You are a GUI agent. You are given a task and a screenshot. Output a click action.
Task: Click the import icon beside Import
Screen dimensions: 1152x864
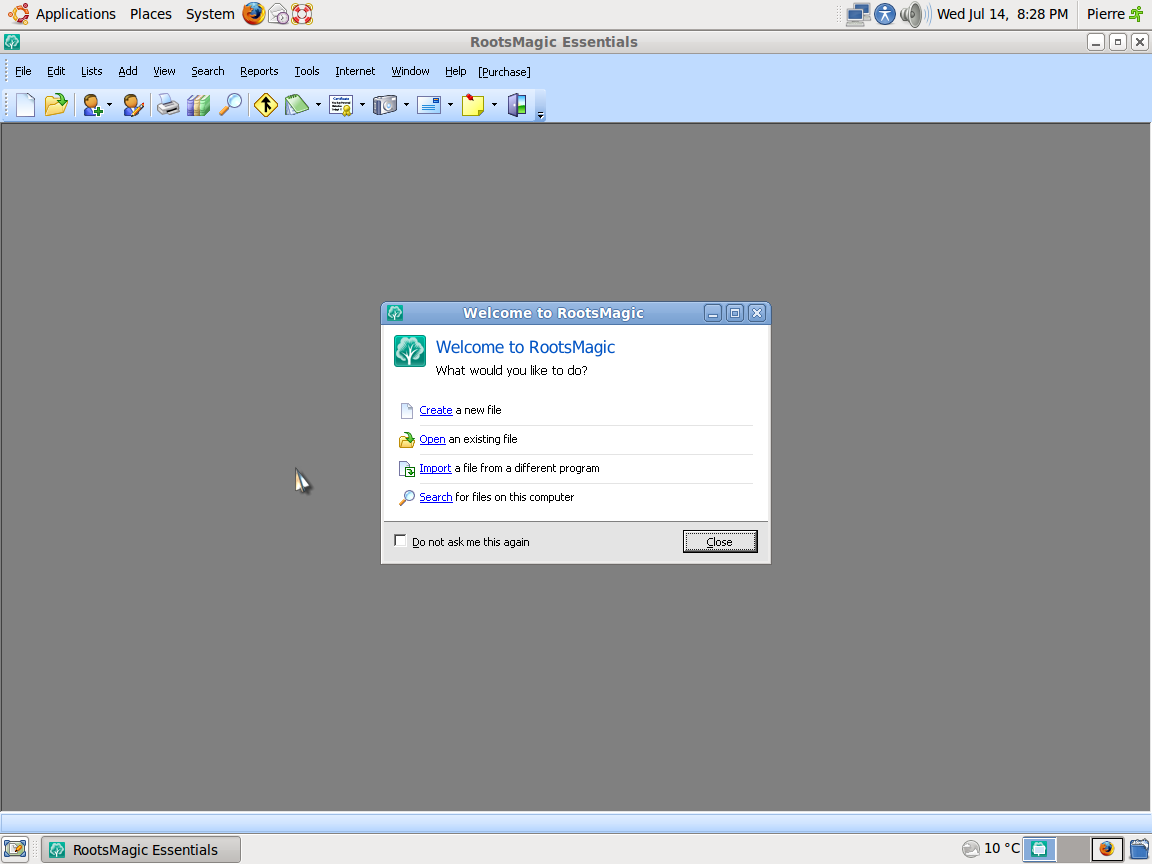pyautogui.click(x=407, y=469)
